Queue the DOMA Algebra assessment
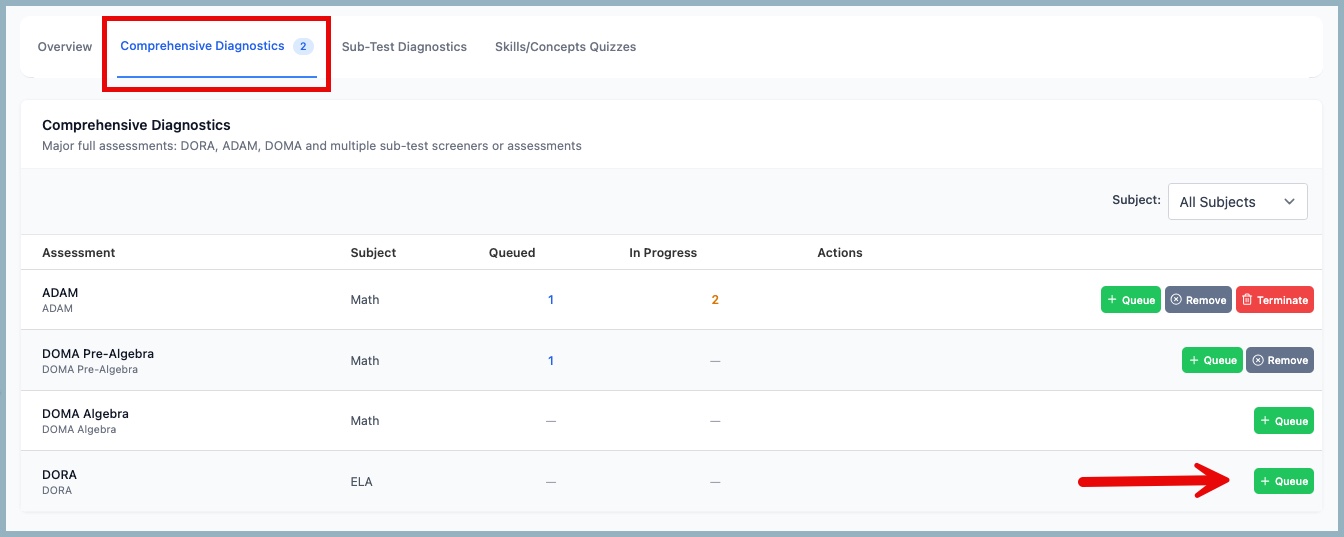This screenshot has width=1344, height=537. coord(1283,421)
